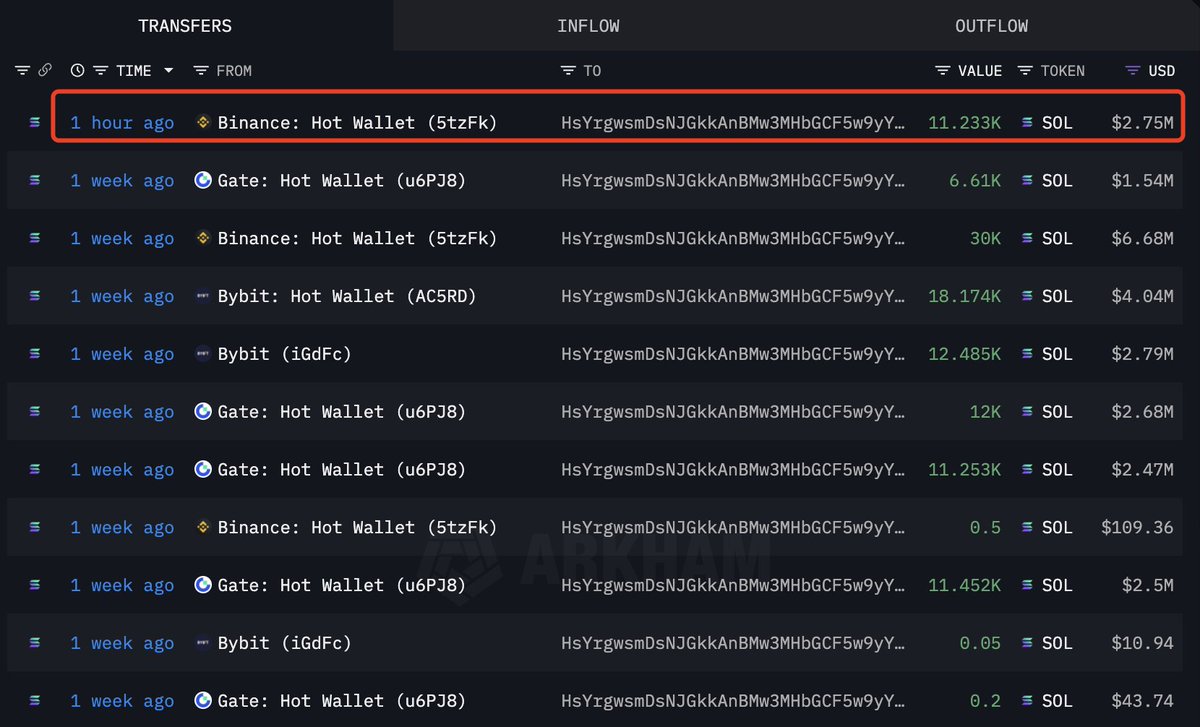This screenshot has width=1200, height=727.
Task: Click the clock icon next to TIME
Action: [x=78, y=71]
